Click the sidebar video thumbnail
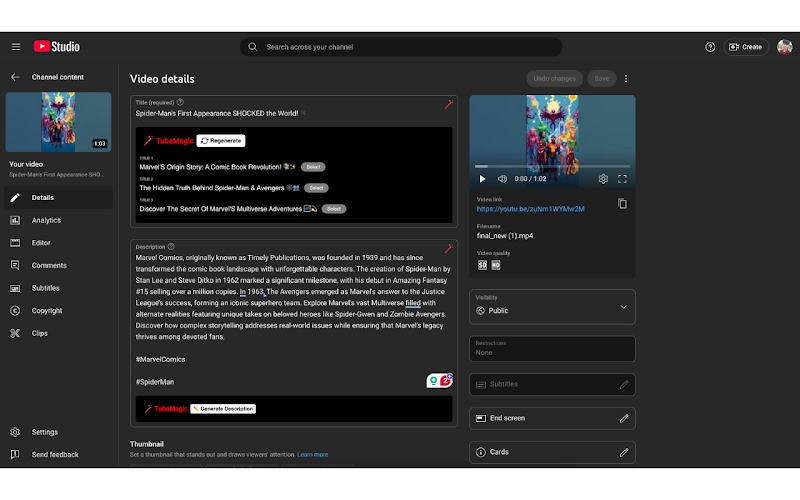Image resolution: width=800 pixels, height=500 pixels. pyautogui.click(x=58, y=122)
